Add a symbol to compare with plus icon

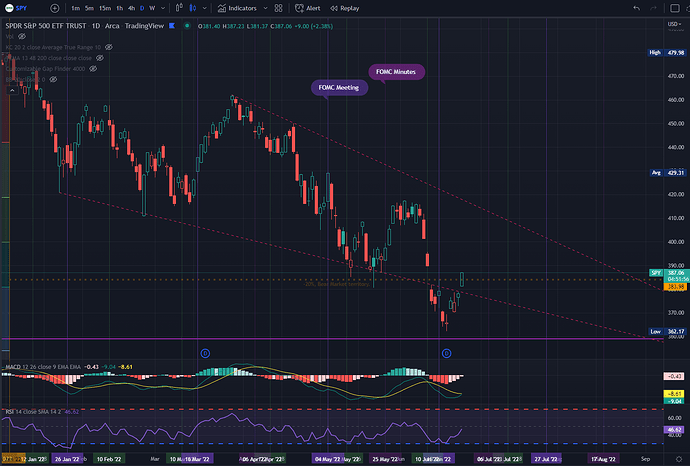[55, 8]
